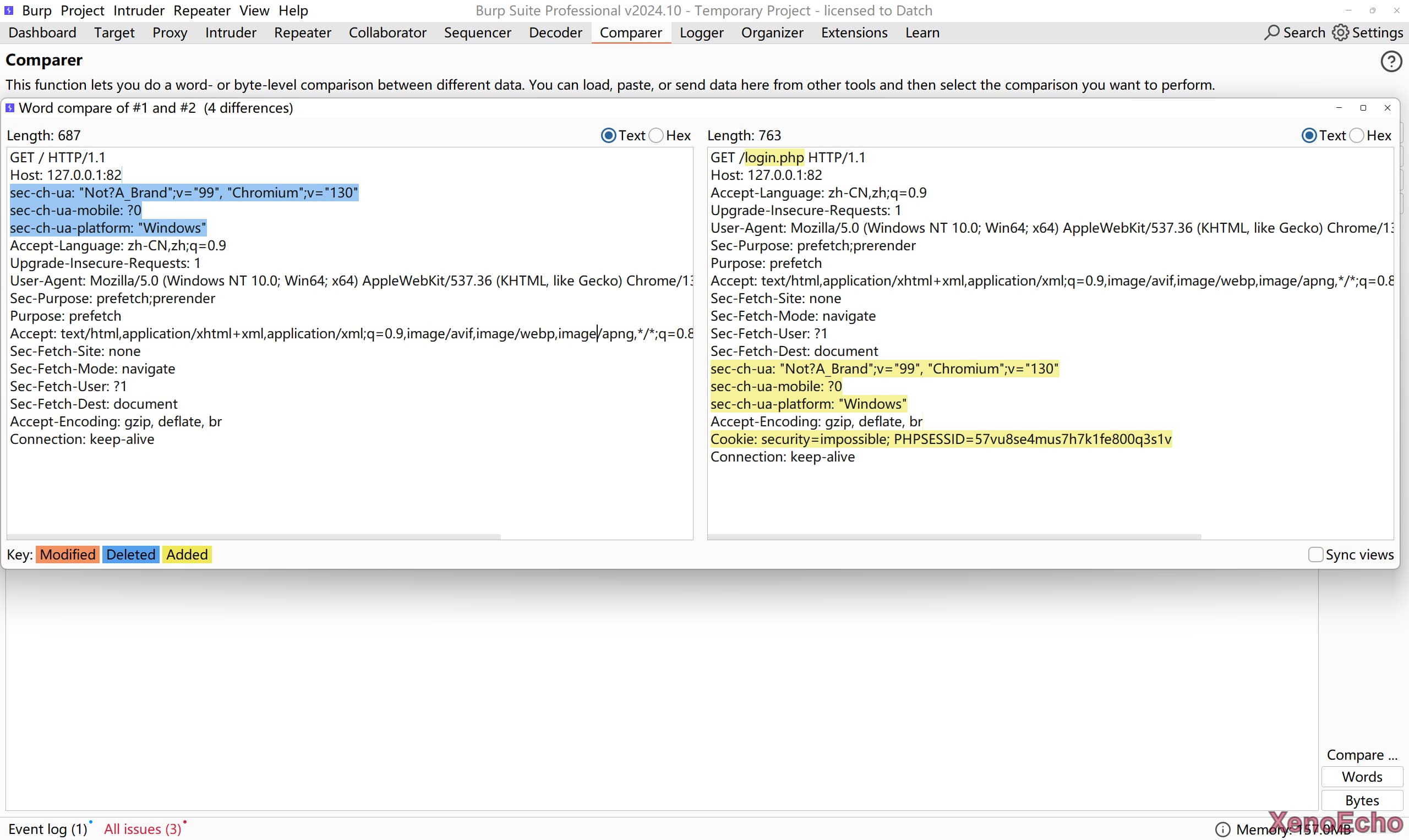
Task: Open Settings via the gear icon
Action: [x=1340, y=32]
